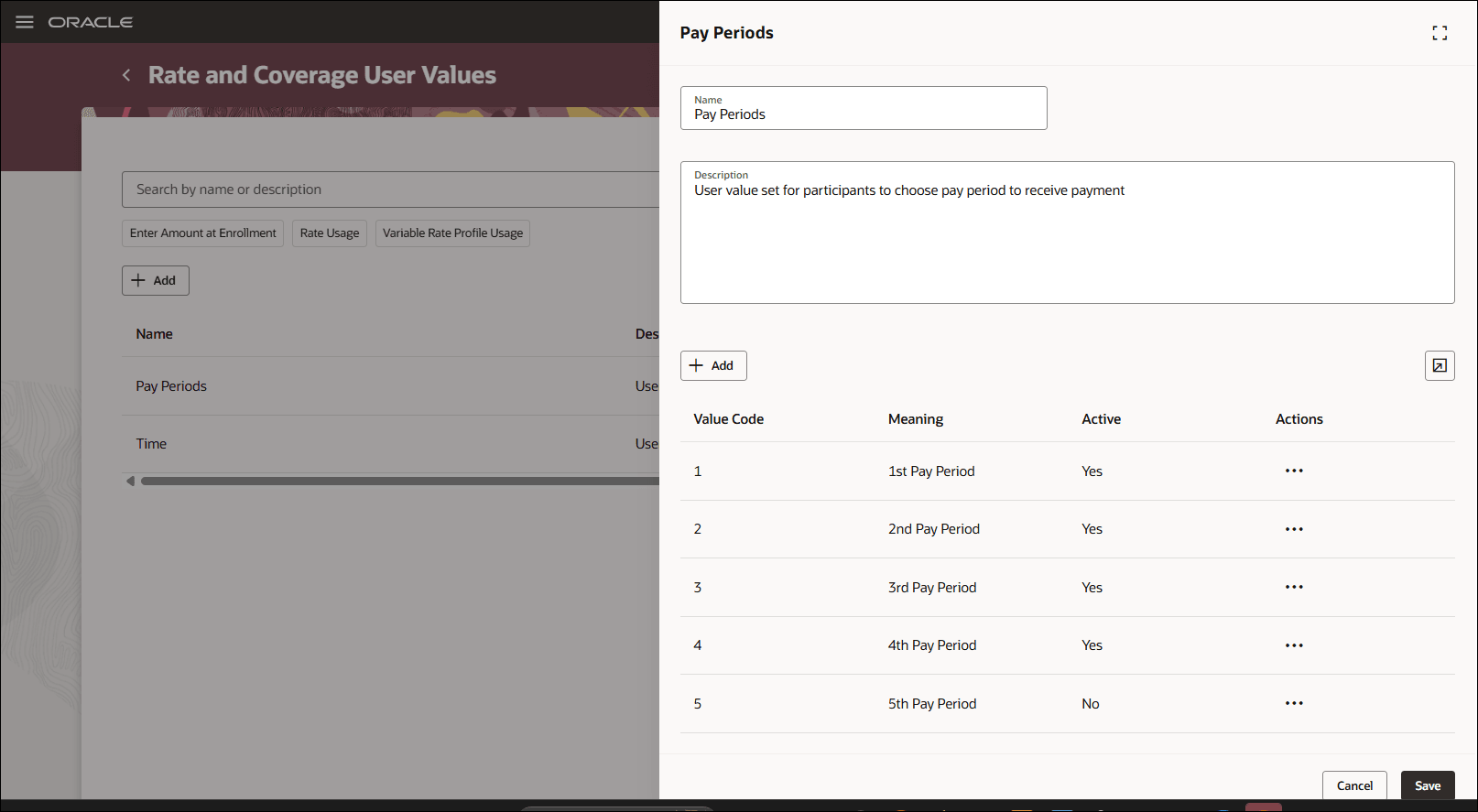
Task: Add a new value in the Pay Periods panel
Action: coord(713,365)
